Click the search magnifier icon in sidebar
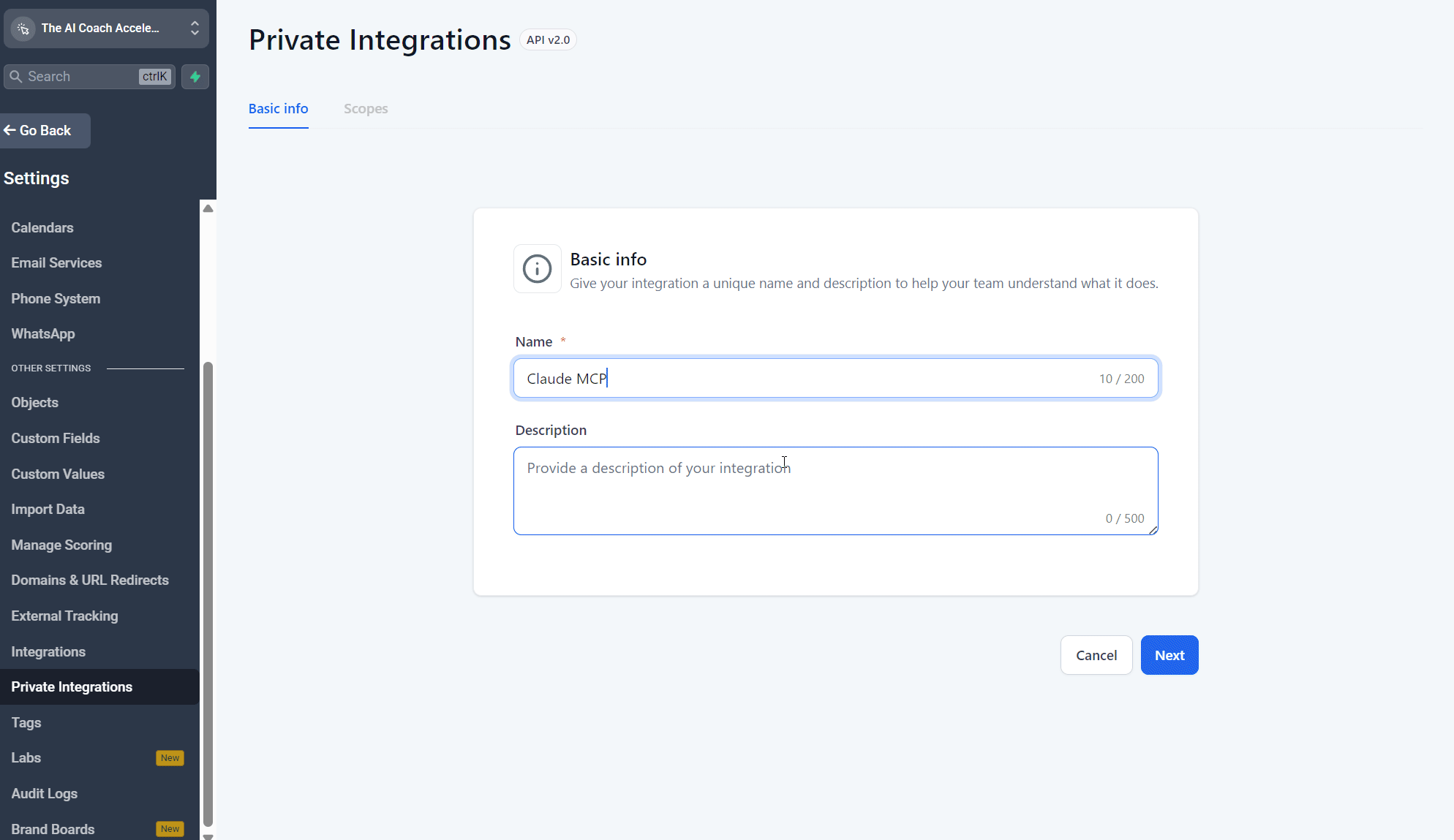Image resolution: width=1454 pixels, height=840 pixels. coord(15,77)
